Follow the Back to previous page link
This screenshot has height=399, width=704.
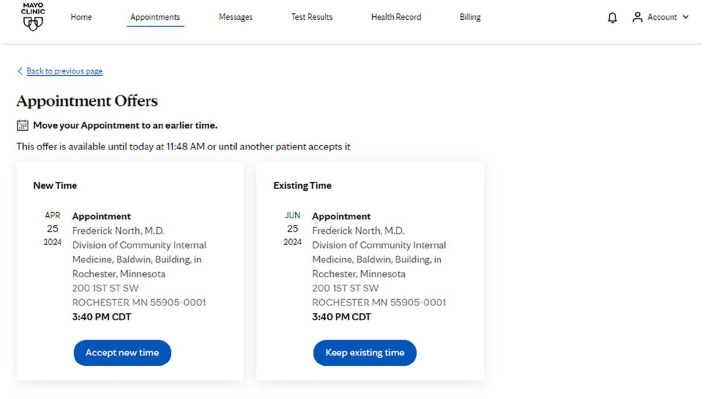65,71
